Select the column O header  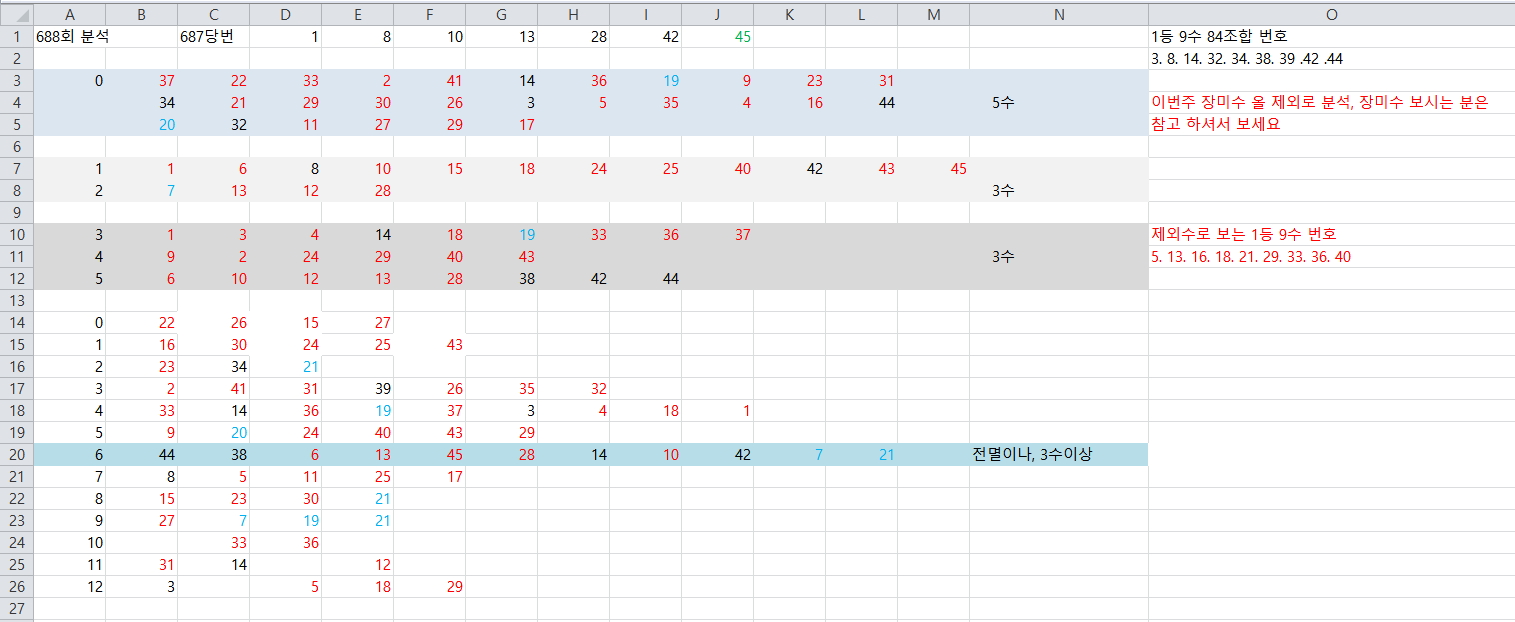click(x=1330, y=14)
